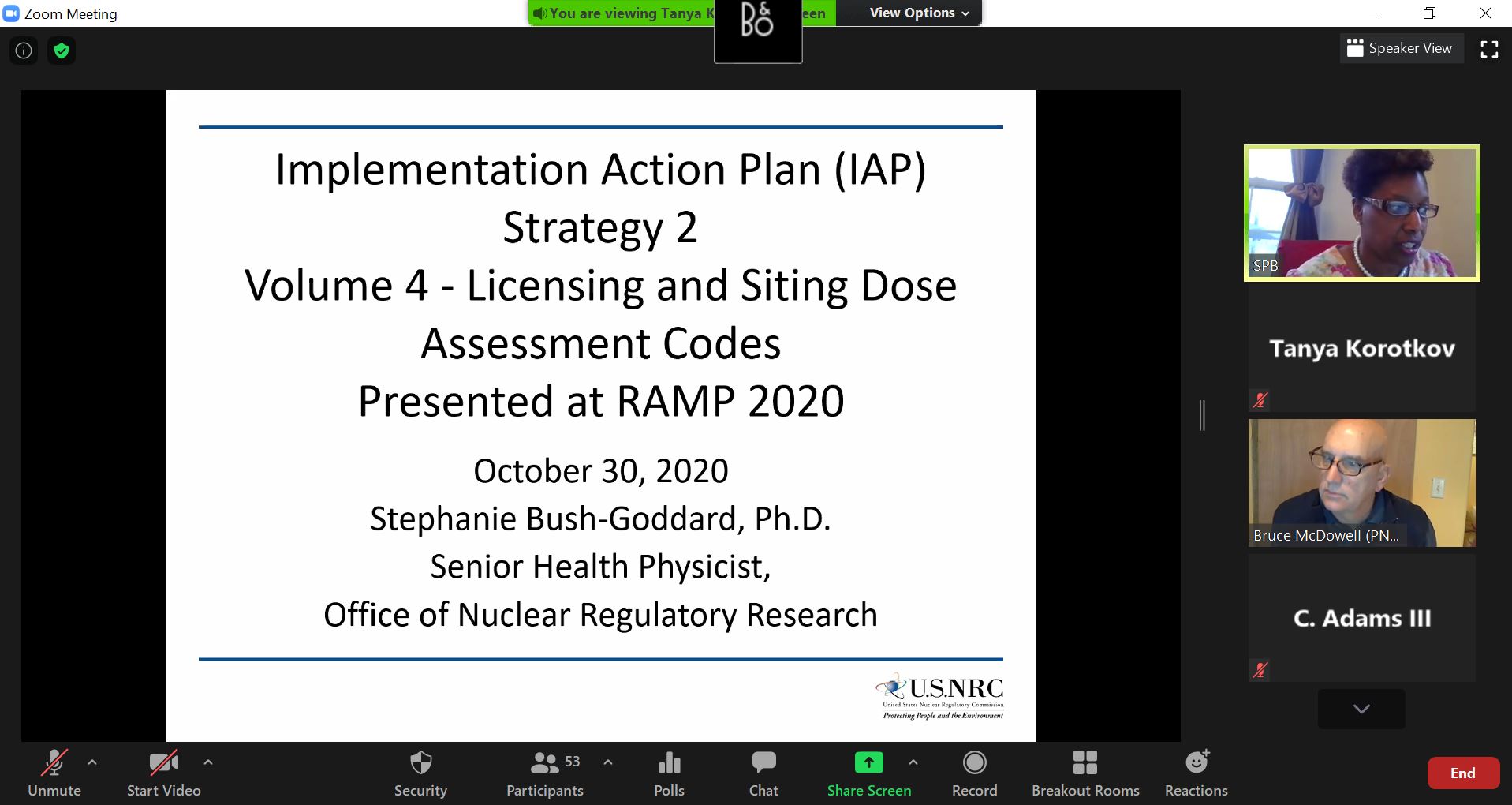Minimize the Zoom Meeting window
Image resolution: width=1512 pixels, height=805 pixels.
(x=1375, y=13)
